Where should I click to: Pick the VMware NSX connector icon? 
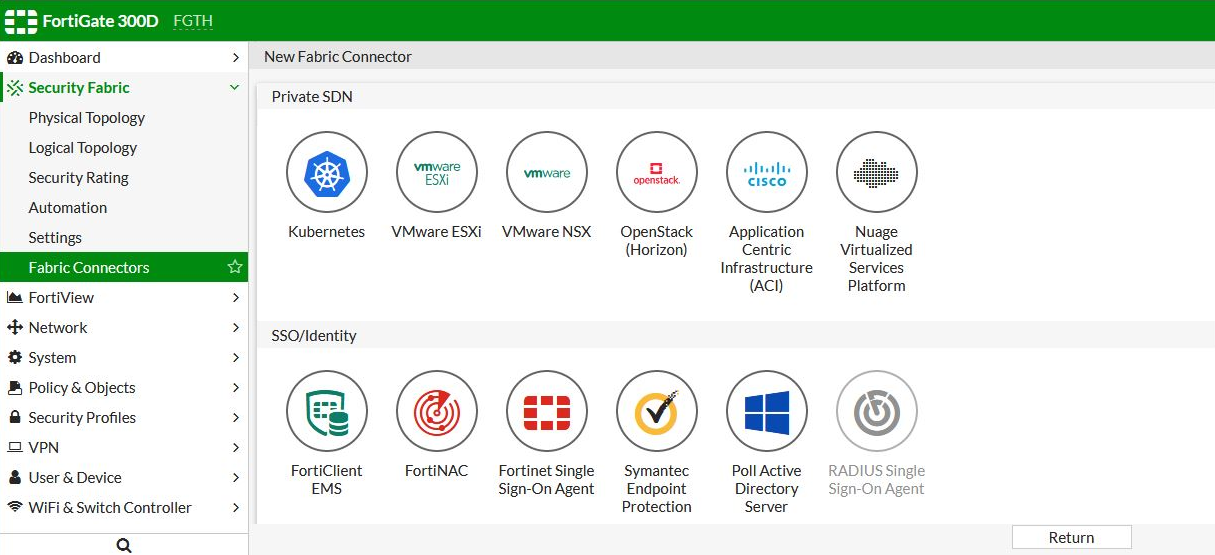(547, 173)
